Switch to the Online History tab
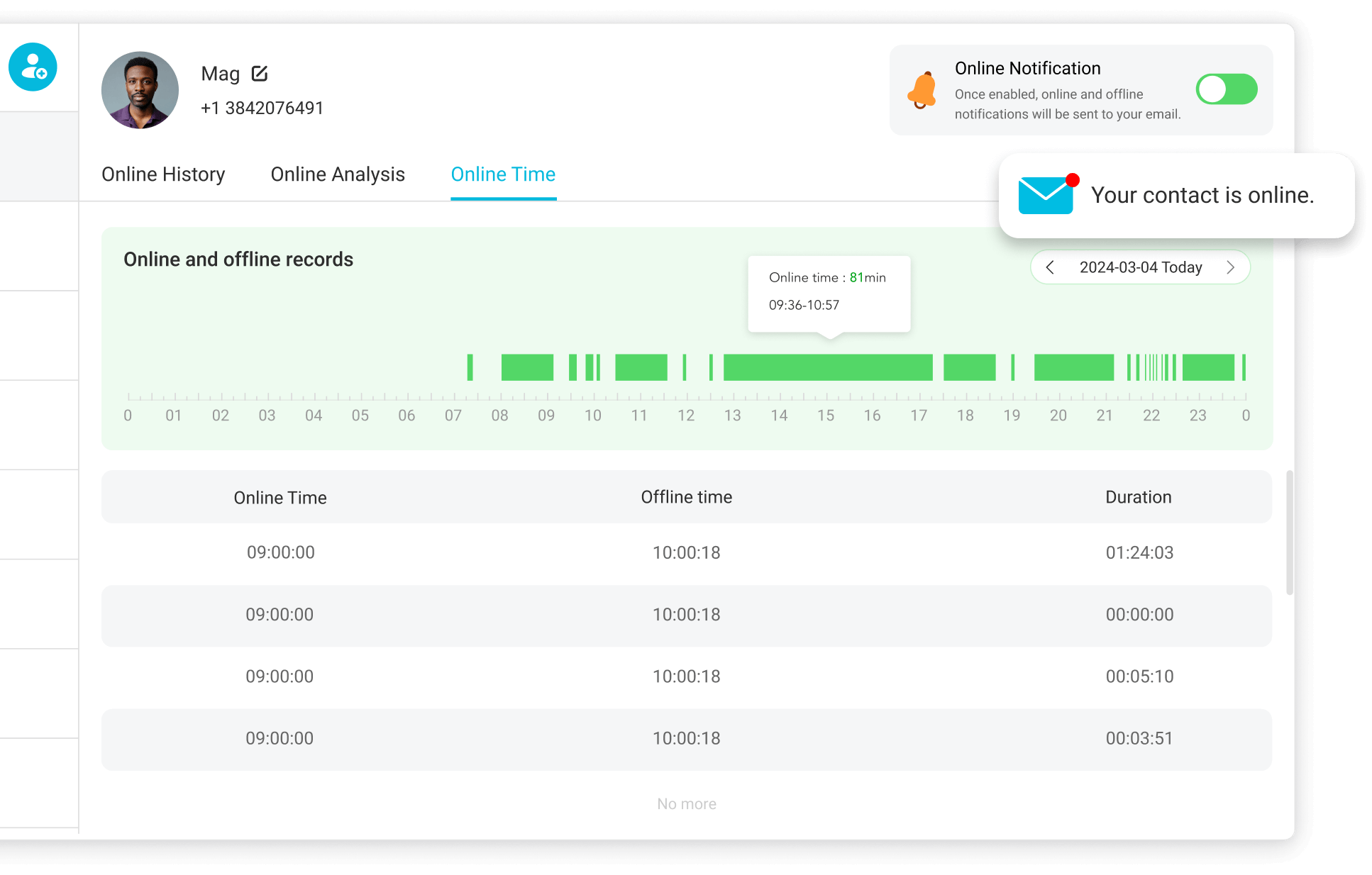This screenshot has width=1372, height=875. (163, 174)
